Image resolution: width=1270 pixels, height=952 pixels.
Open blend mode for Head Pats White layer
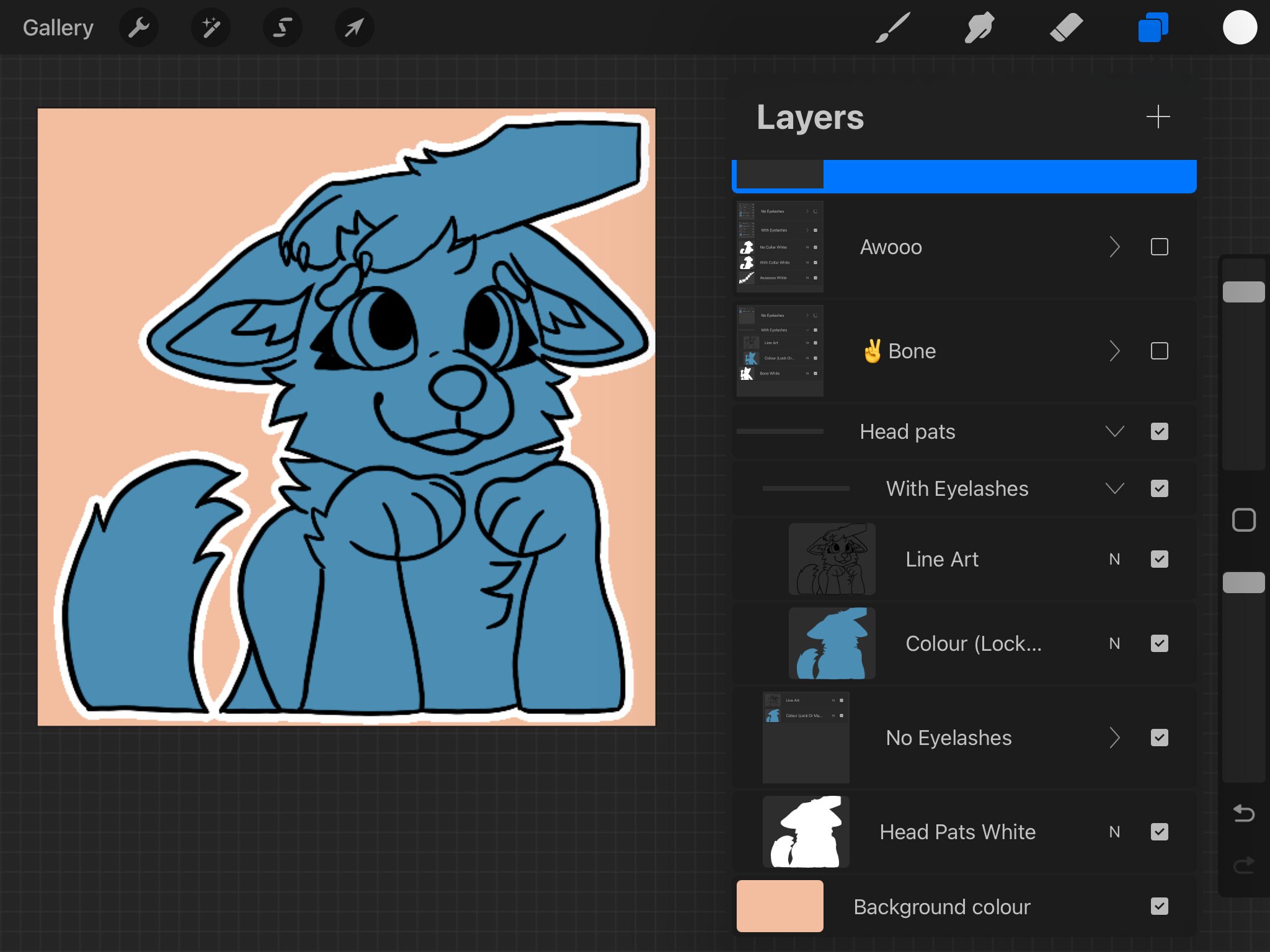tap(1114, 832)
